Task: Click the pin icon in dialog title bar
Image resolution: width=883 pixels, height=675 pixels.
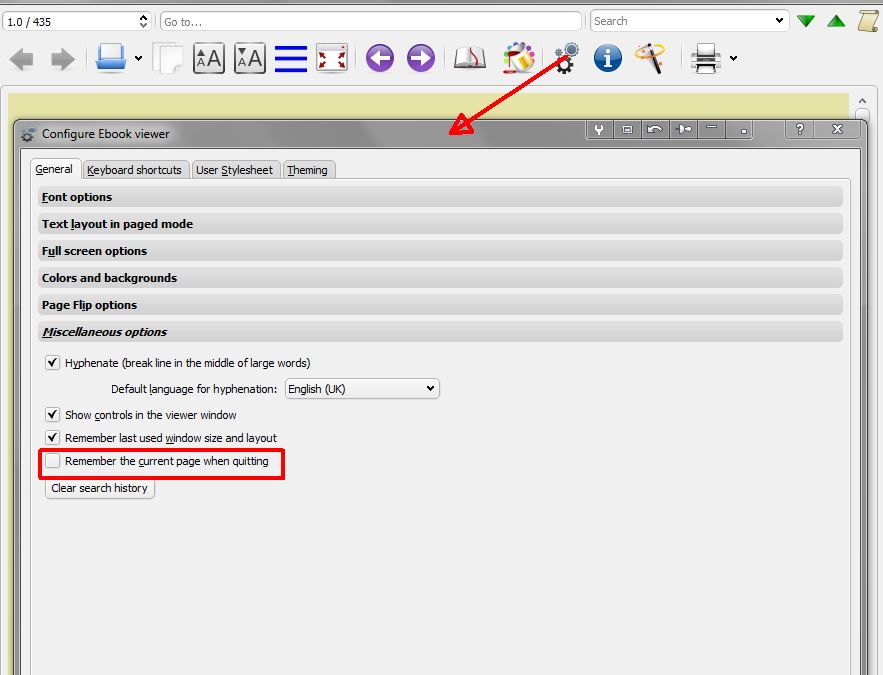Action: coord(684,129)
